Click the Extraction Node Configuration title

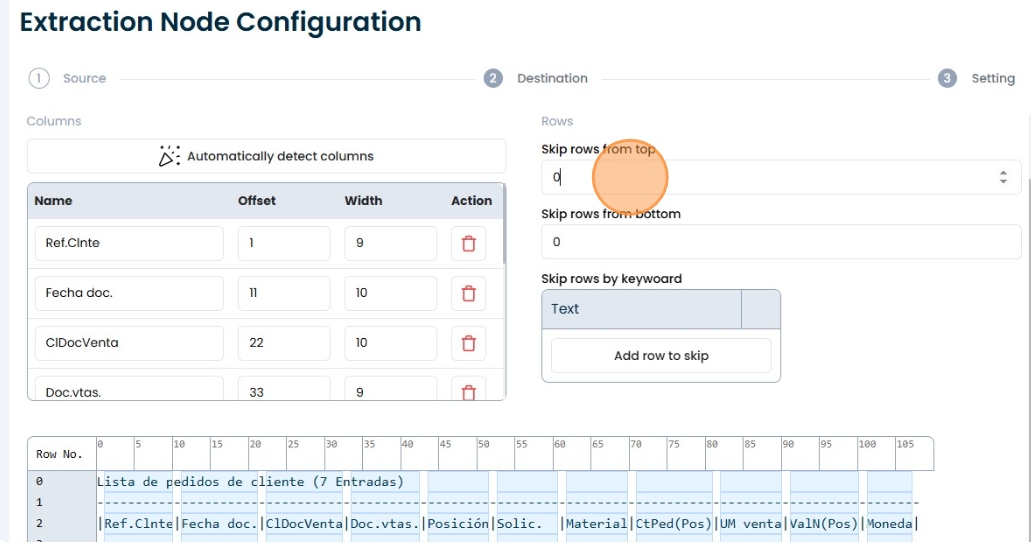click(220, 22)
